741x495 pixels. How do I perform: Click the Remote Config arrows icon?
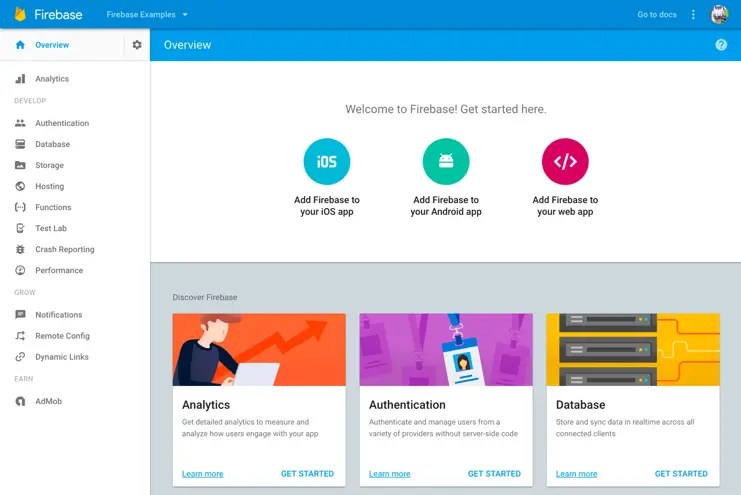pos(20,336)
